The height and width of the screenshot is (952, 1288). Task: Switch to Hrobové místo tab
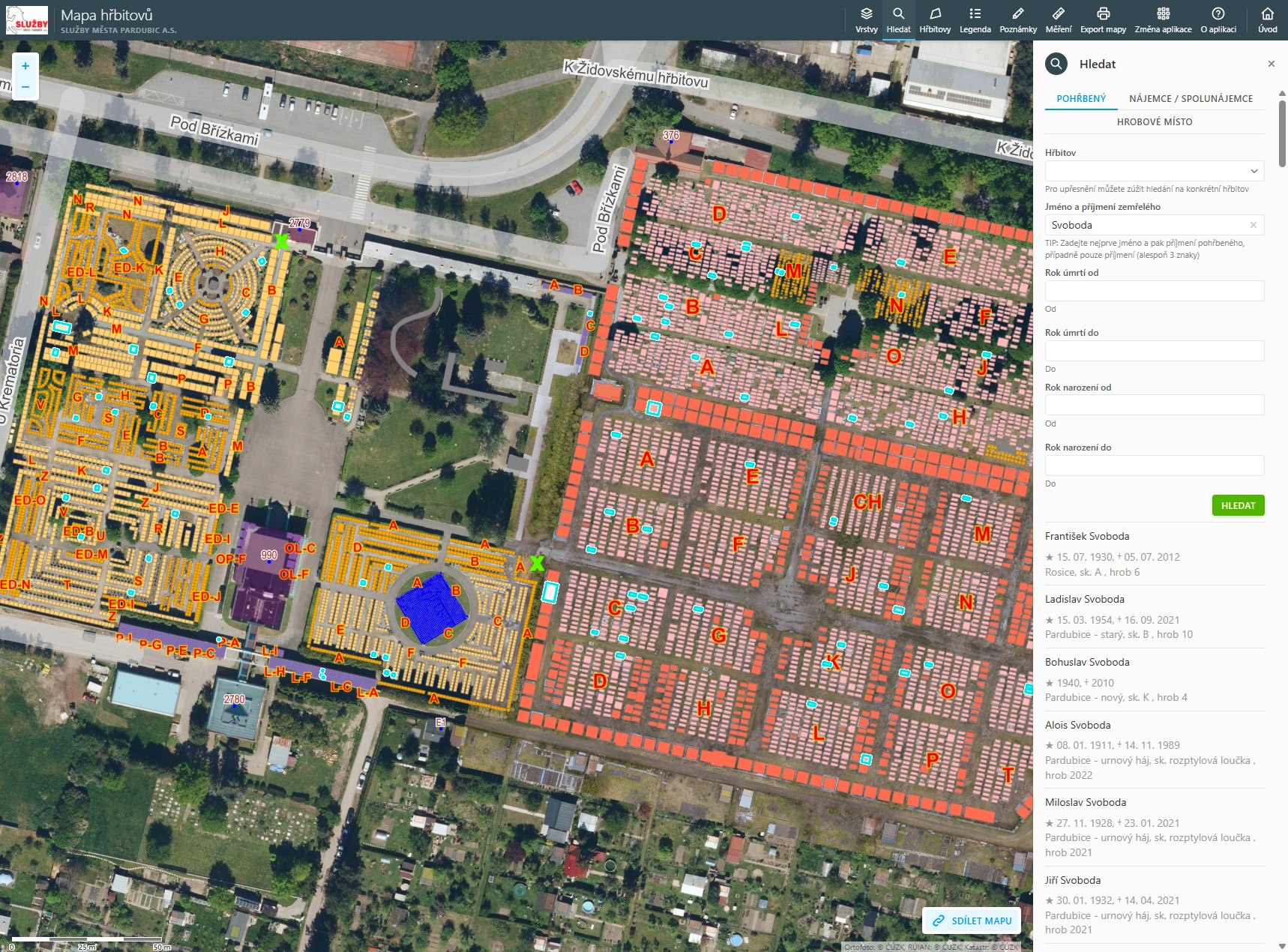(x=1154, y=121)
